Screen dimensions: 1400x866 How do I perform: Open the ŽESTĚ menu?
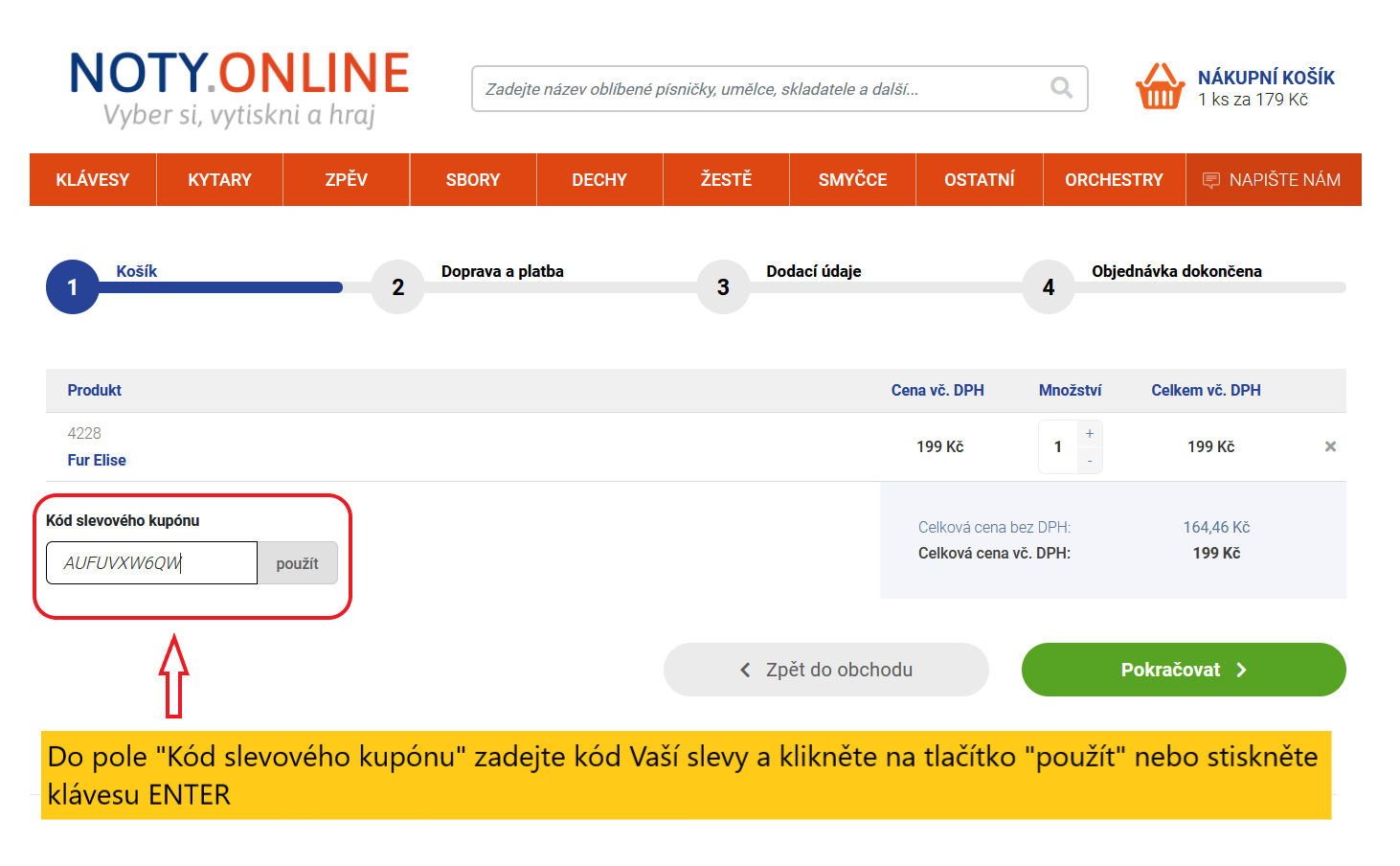pos(726,180)
